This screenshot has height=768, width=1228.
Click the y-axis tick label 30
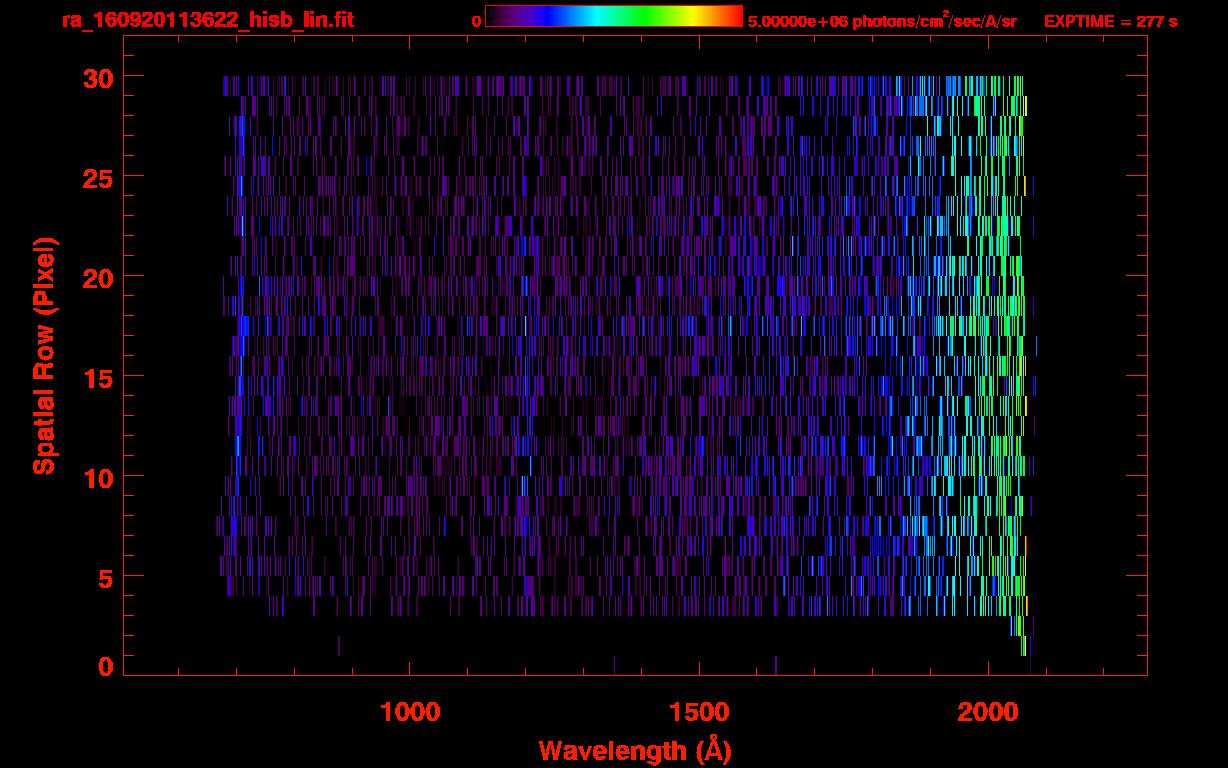coord(98,77)
